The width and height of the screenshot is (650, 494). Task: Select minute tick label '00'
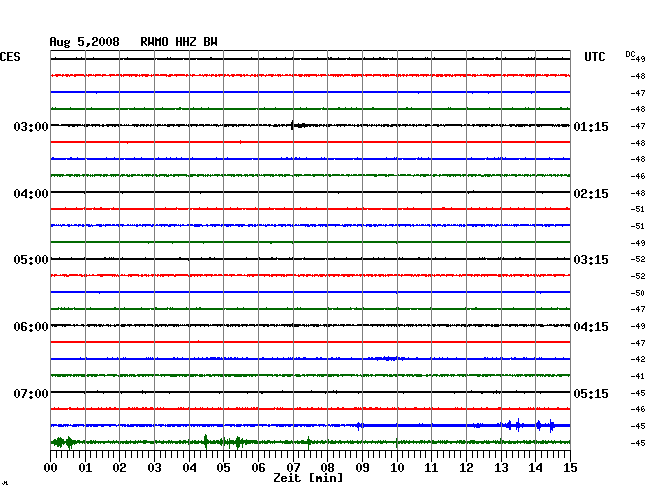tap(51, 468)
